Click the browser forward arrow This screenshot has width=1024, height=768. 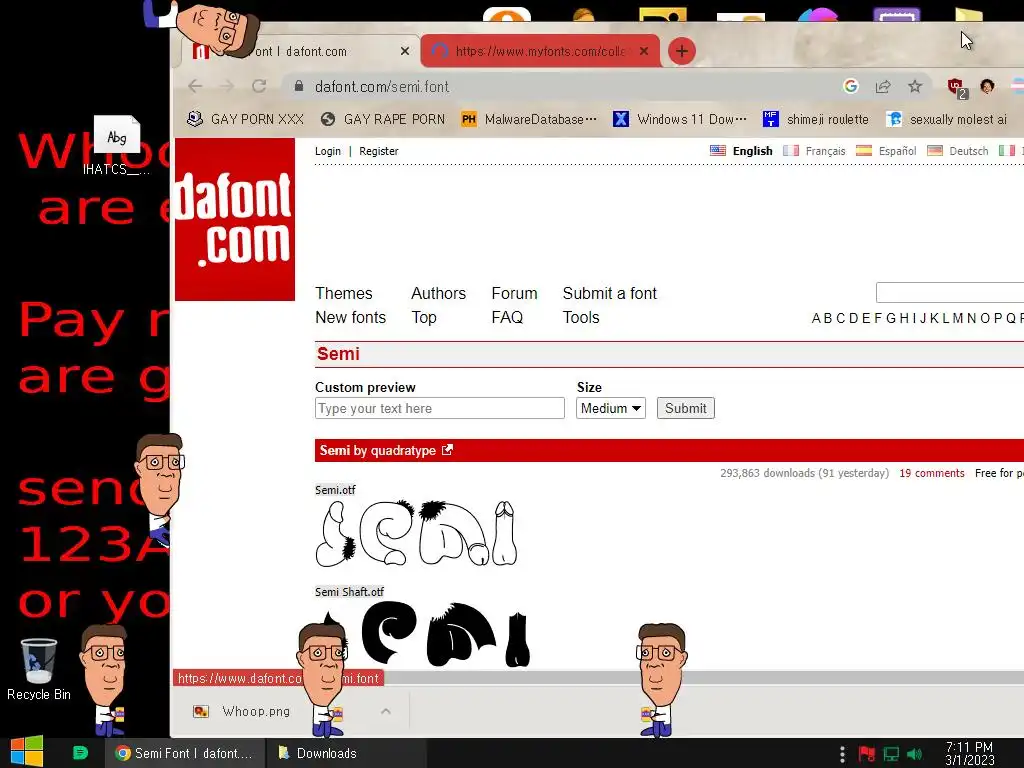point(227,86)
